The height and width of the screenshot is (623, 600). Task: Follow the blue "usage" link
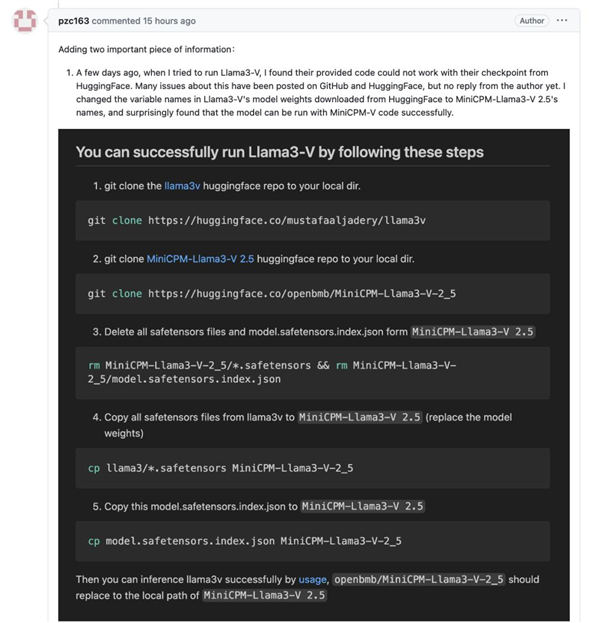pos(312,579)
